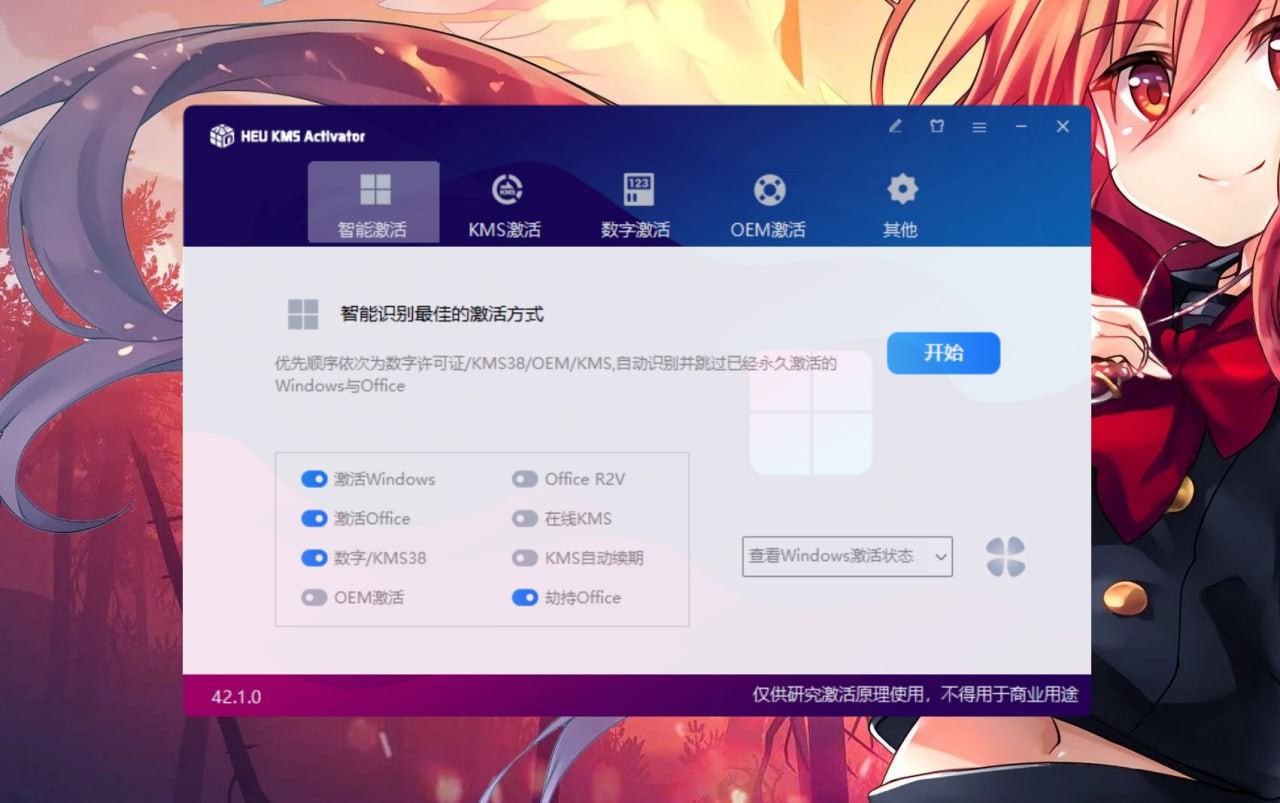This screenshot has height=803, width=1280.
Task: Open 其他 settings gear icon
Action: click(x=900, y=188)
